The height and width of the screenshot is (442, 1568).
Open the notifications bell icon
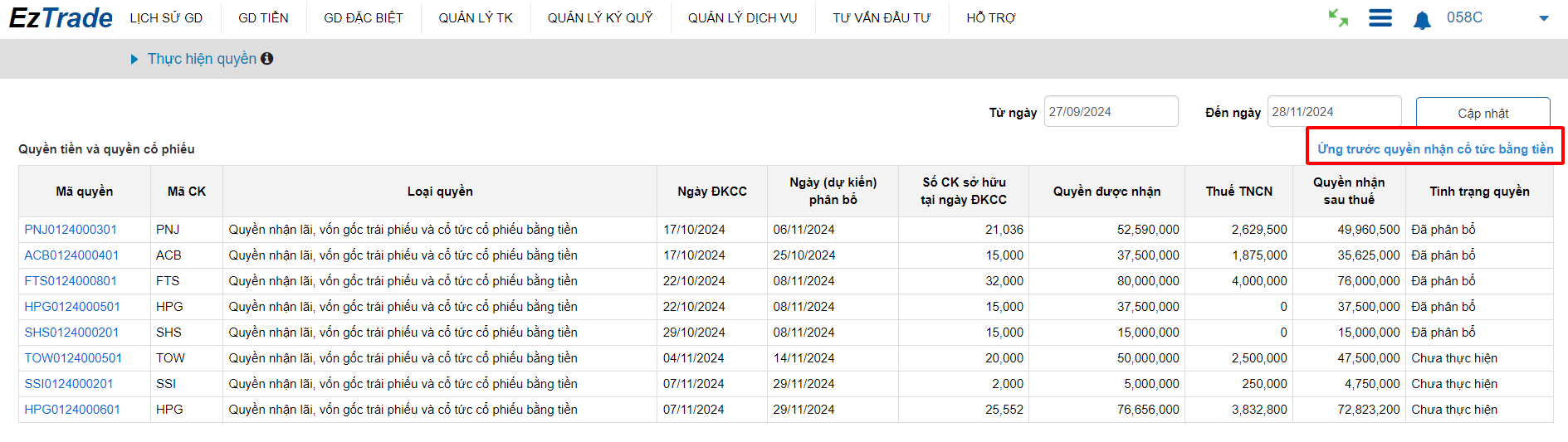click(x=1422, y=19)
